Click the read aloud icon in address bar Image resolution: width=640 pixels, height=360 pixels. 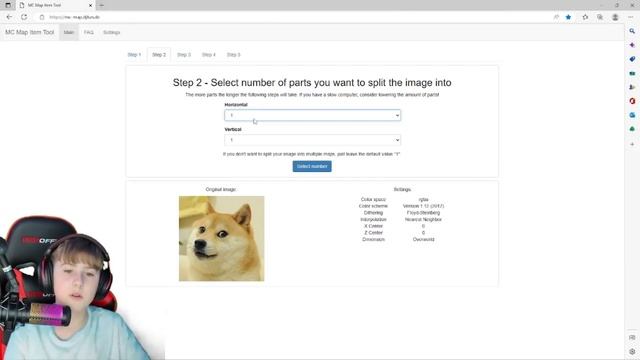pyautogui.click(x=556, y=17)
